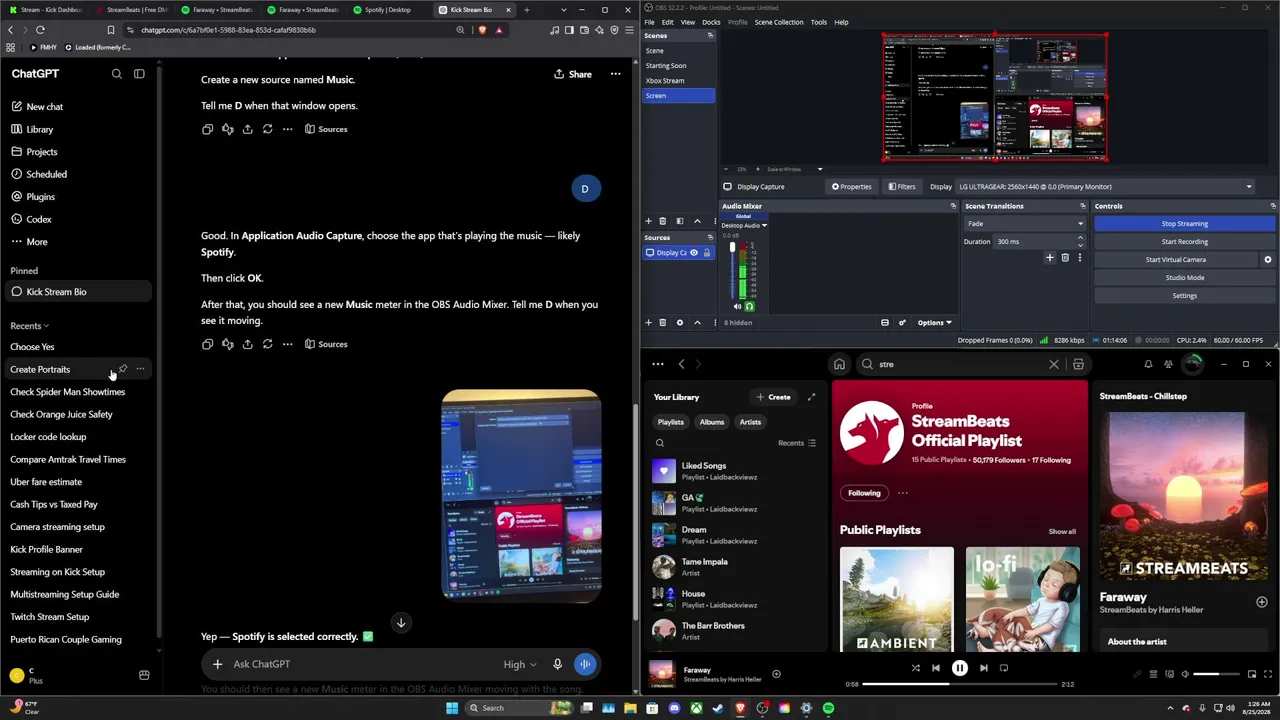Bookmark this page in the address bar
The height and width of the screenshot is (720, 1280).
[x=111, y=30]
